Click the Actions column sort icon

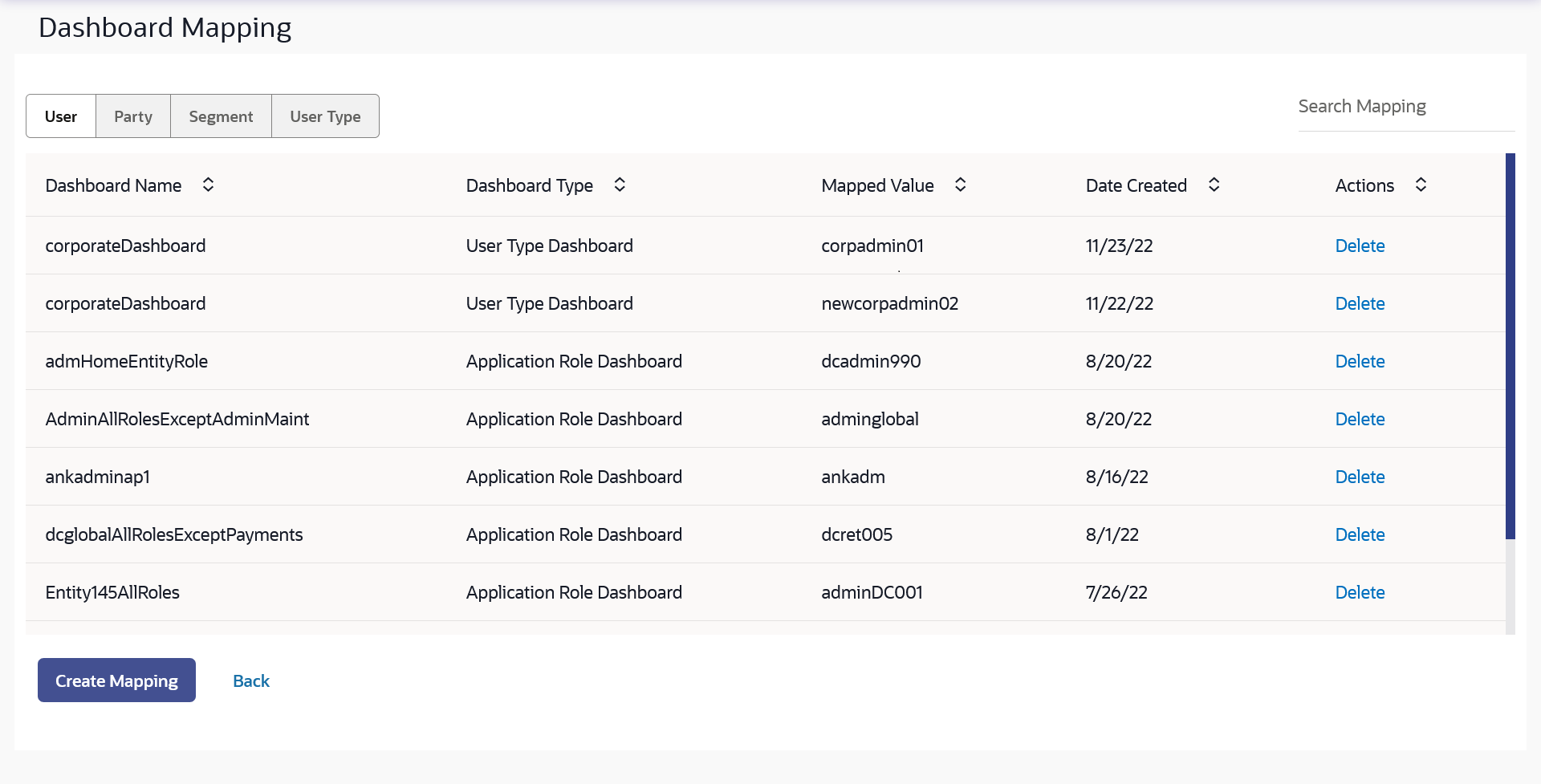click(x=1421, y=185)
